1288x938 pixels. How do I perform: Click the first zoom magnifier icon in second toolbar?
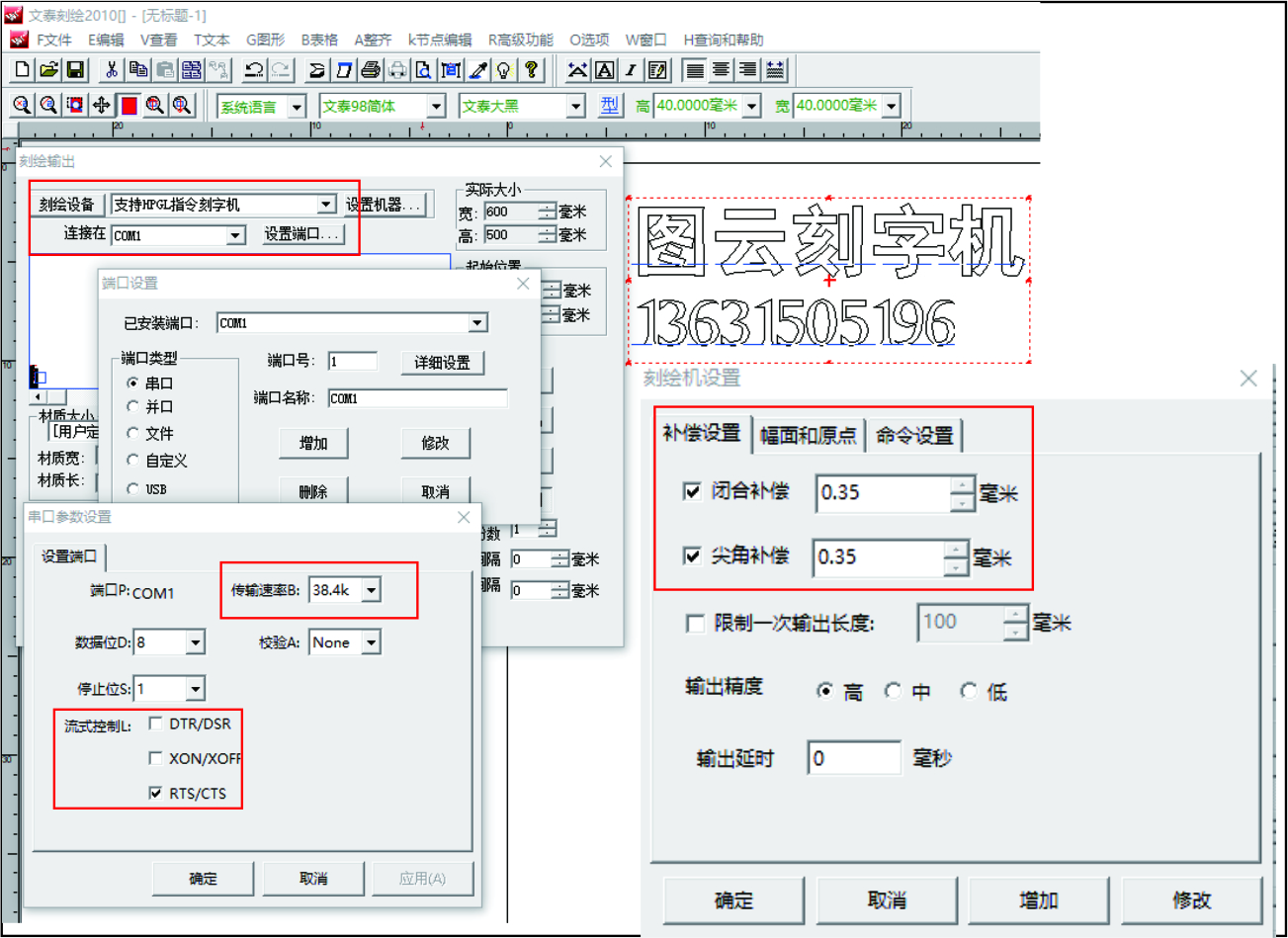tap(22, 106)
